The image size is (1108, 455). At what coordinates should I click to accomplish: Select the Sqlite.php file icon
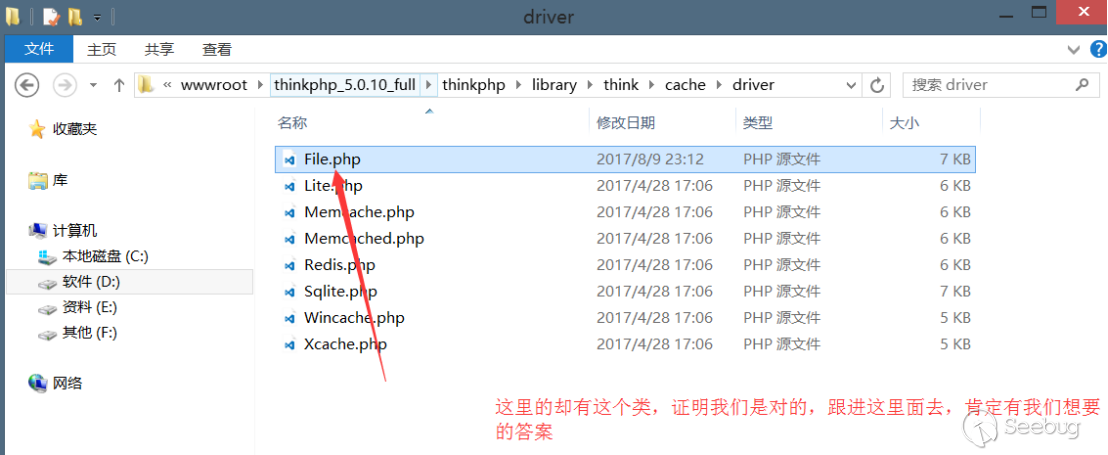coord(289,292)
